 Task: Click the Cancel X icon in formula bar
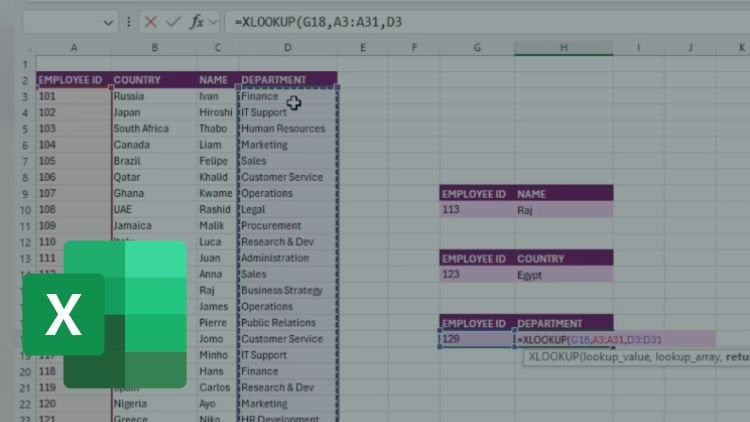point(150,20)
